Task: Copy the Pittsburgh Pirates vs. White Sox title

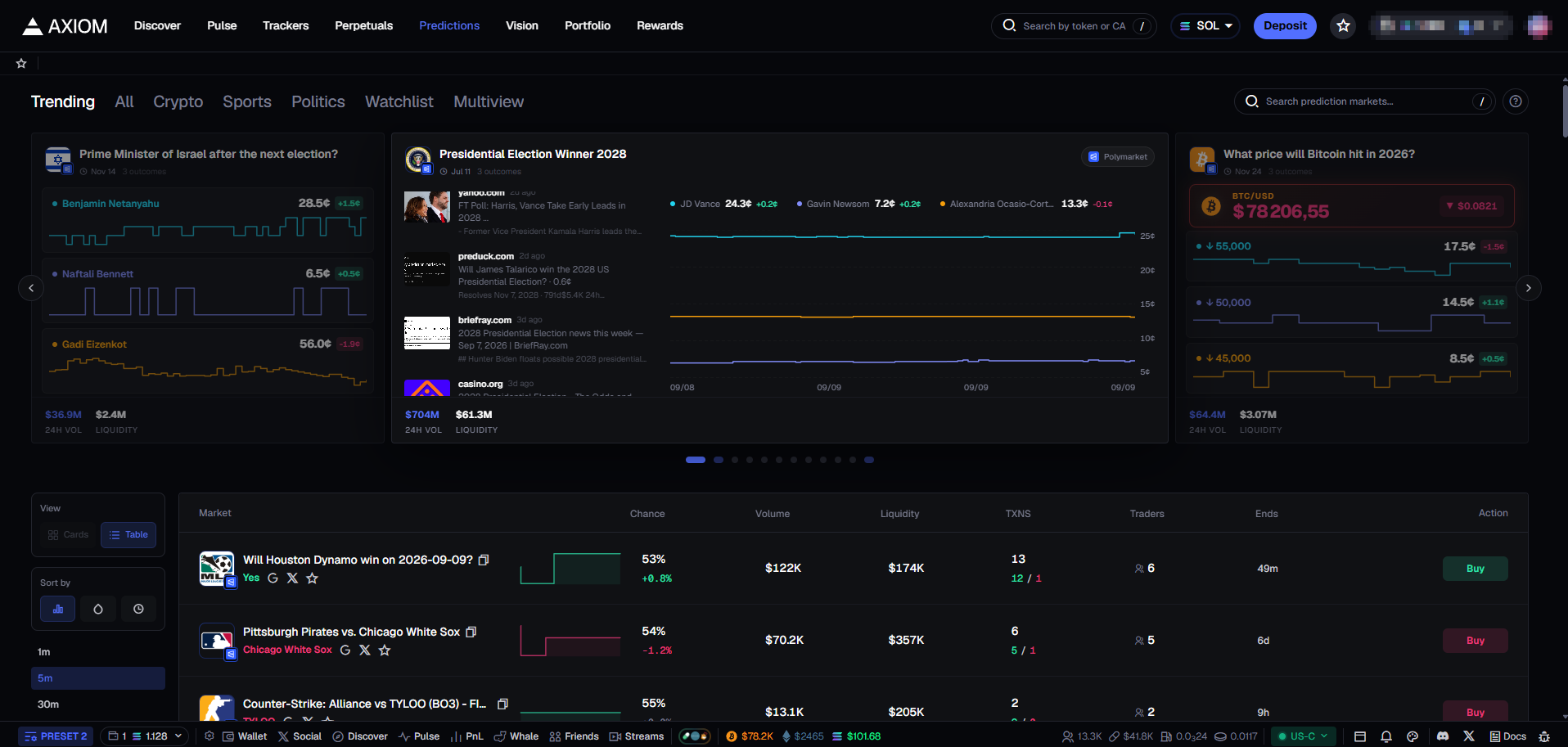Action: coord(471,632)
